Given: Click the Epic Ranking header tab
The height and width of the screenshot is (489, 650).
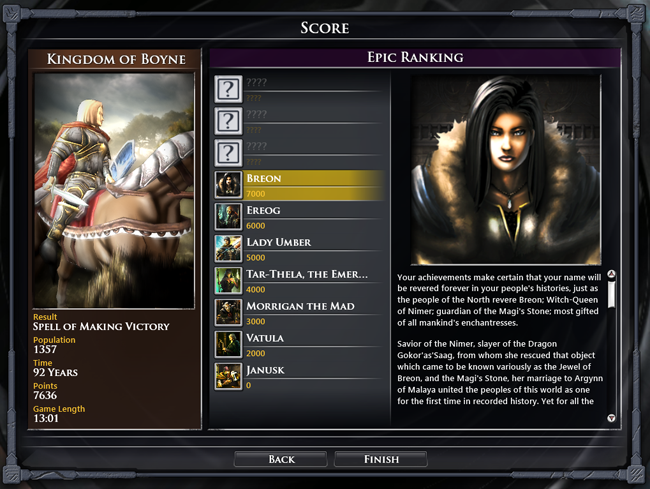Looking at the screenshot, I should (x=415, y=58).
